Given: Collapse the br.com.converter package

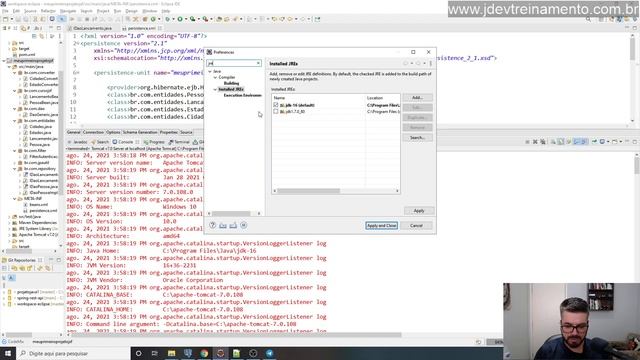Looking at the screenshot, I should 15,73.
